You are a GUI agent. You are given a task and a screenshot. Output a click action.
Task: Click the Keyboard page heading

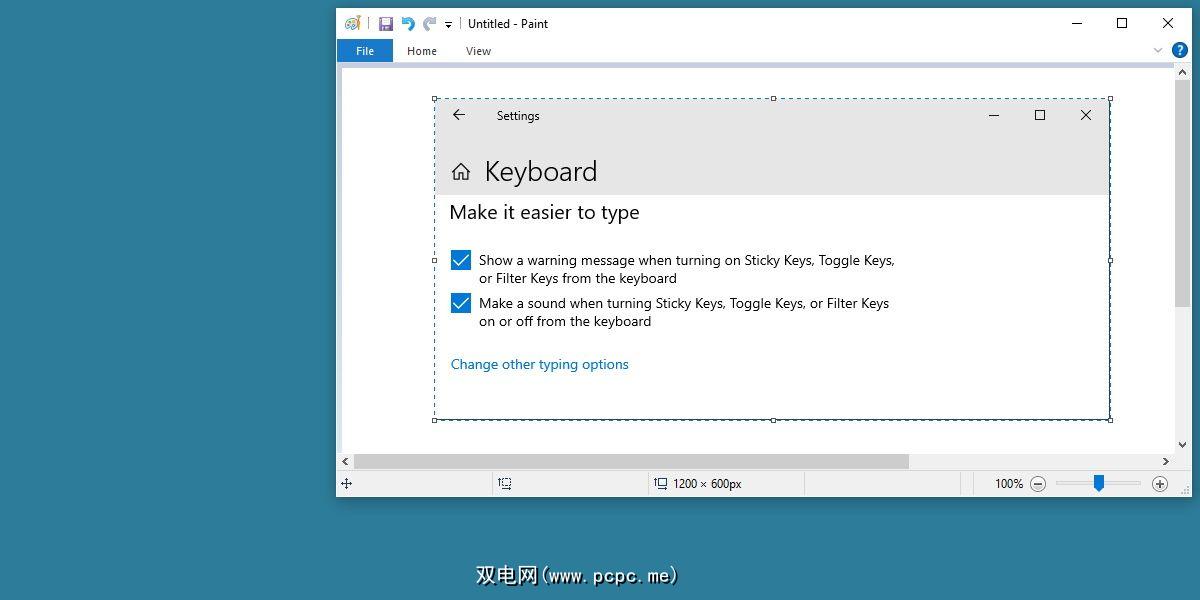[541, 172]
